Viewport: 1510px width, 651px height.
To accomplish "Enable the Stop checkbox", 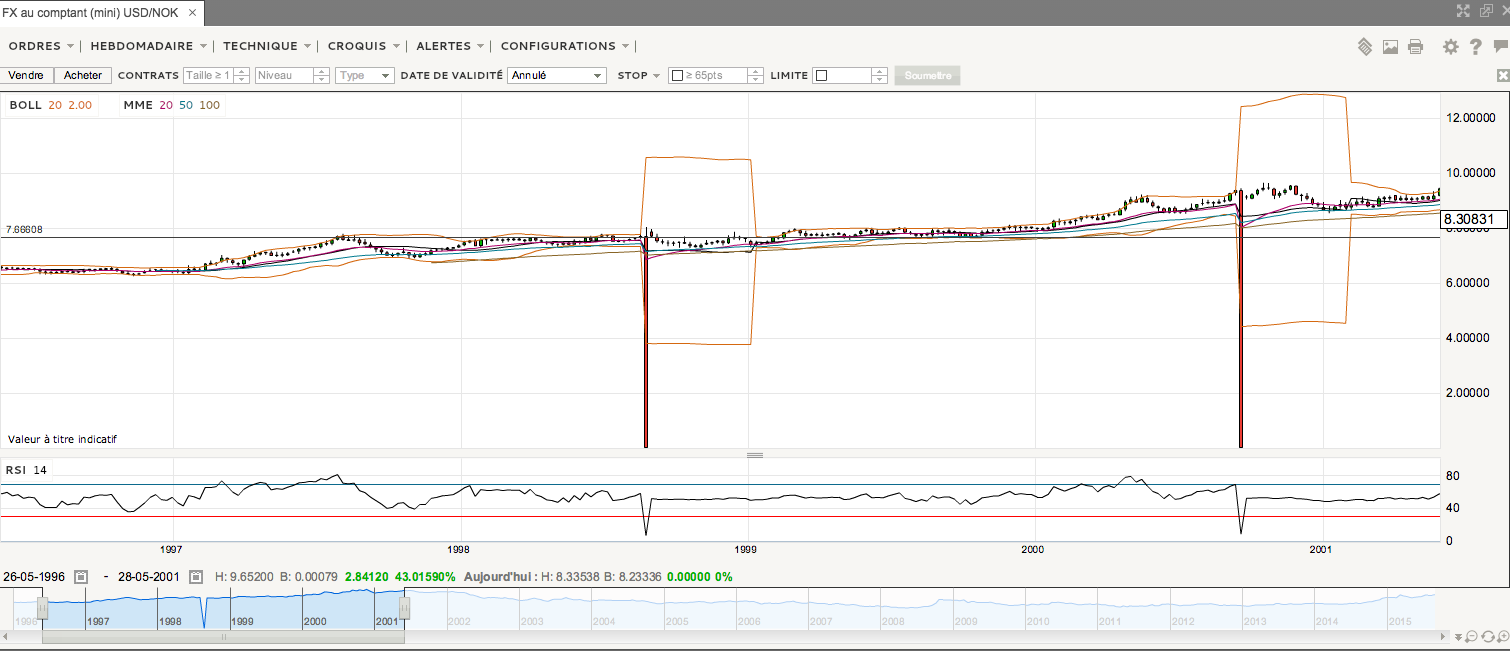I will click(677, 76).
